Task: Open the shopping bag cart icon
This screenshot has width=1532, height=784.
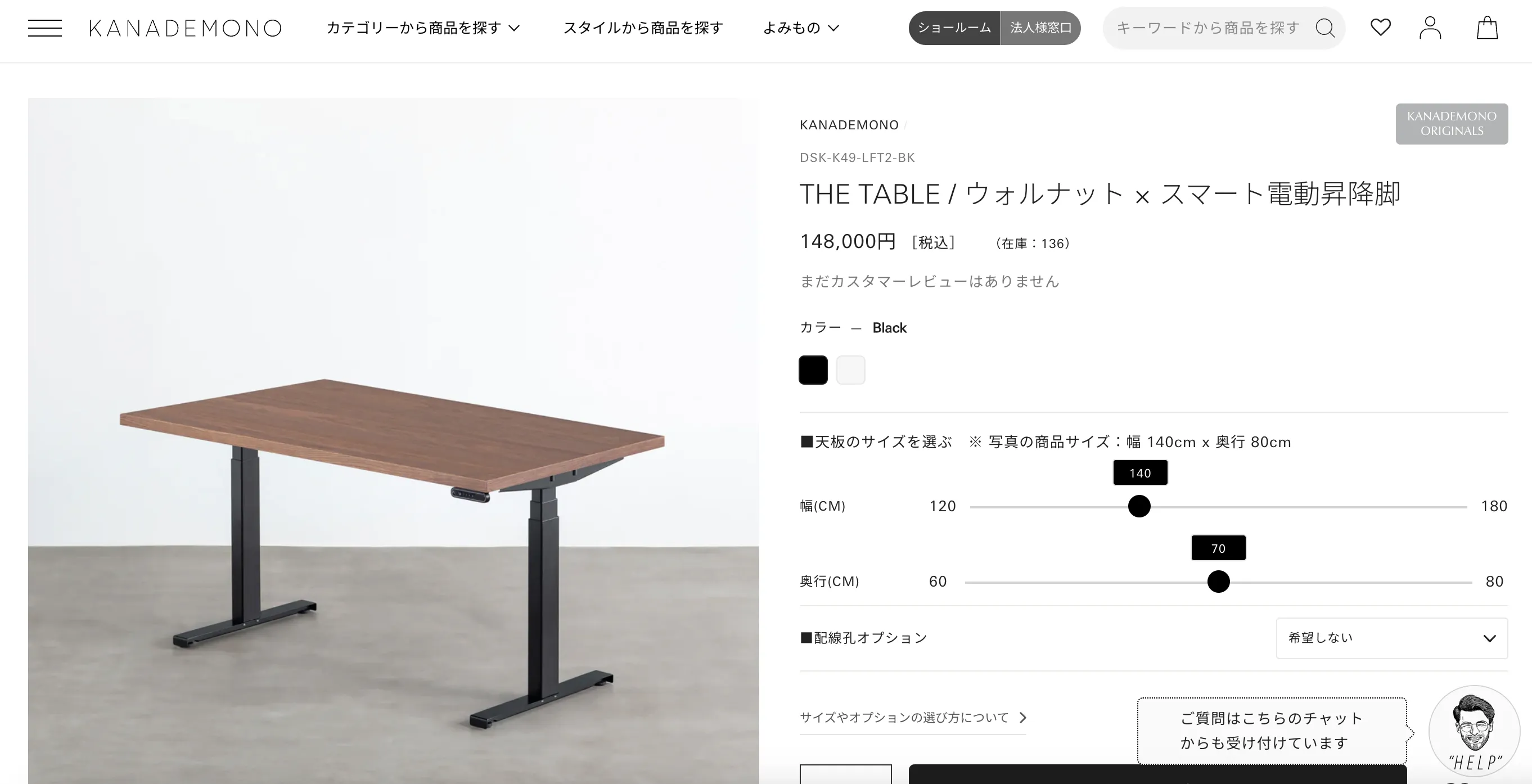Action: click(1487, 28)
